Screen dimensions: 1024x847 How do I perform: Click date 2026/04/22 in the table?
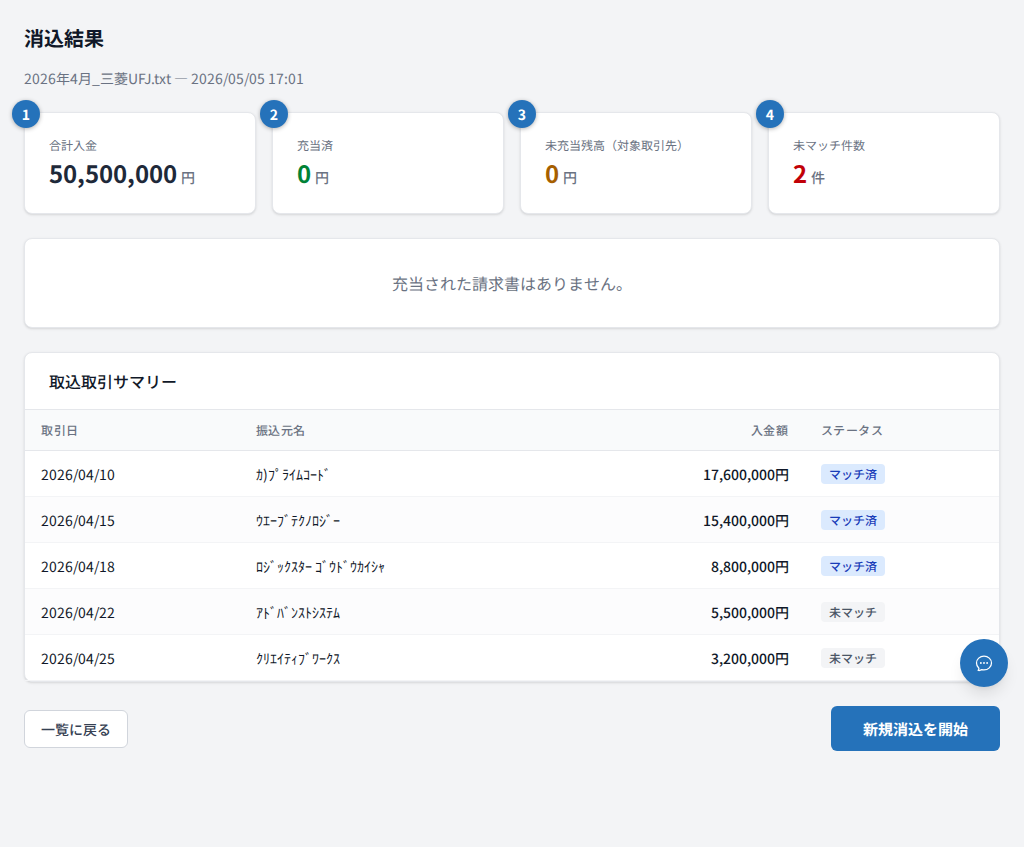click(78, 613)
